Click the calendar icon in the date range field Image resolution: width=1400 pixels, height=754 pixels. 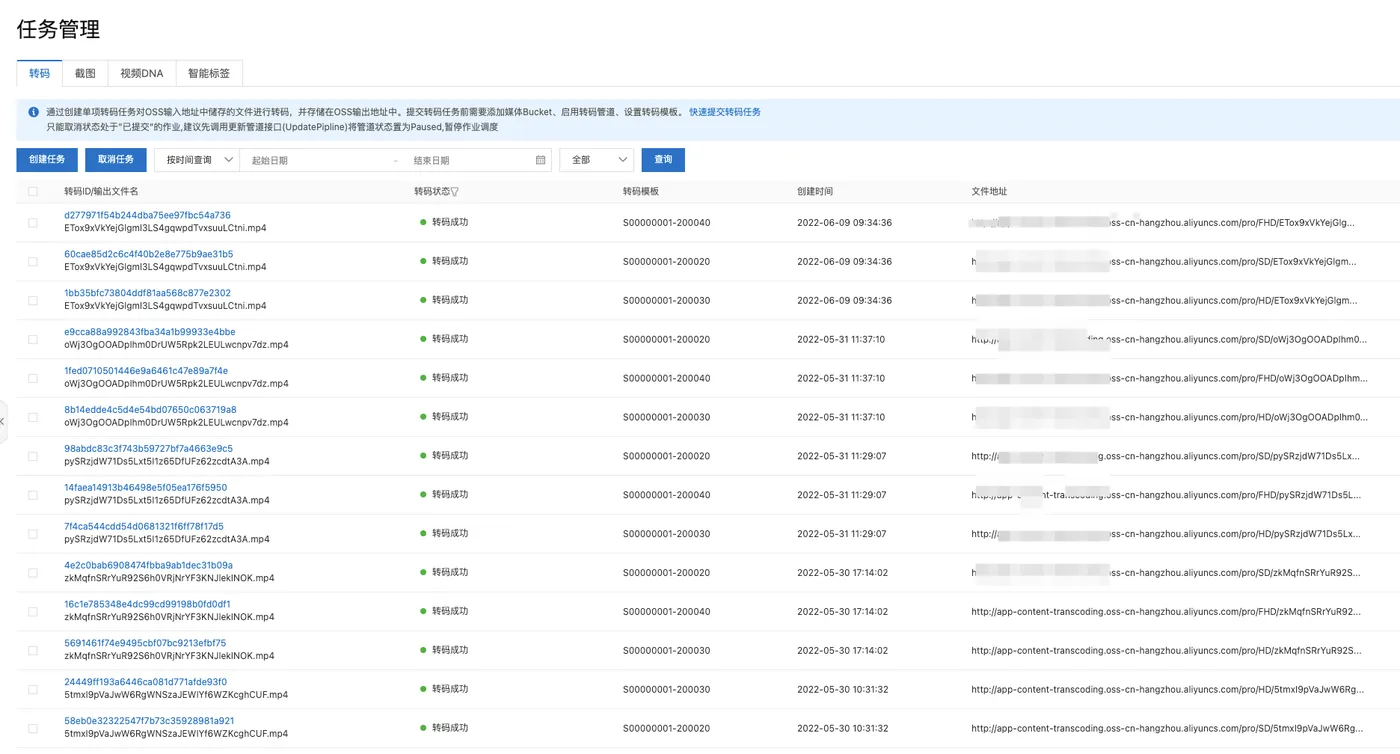(541, 160)
